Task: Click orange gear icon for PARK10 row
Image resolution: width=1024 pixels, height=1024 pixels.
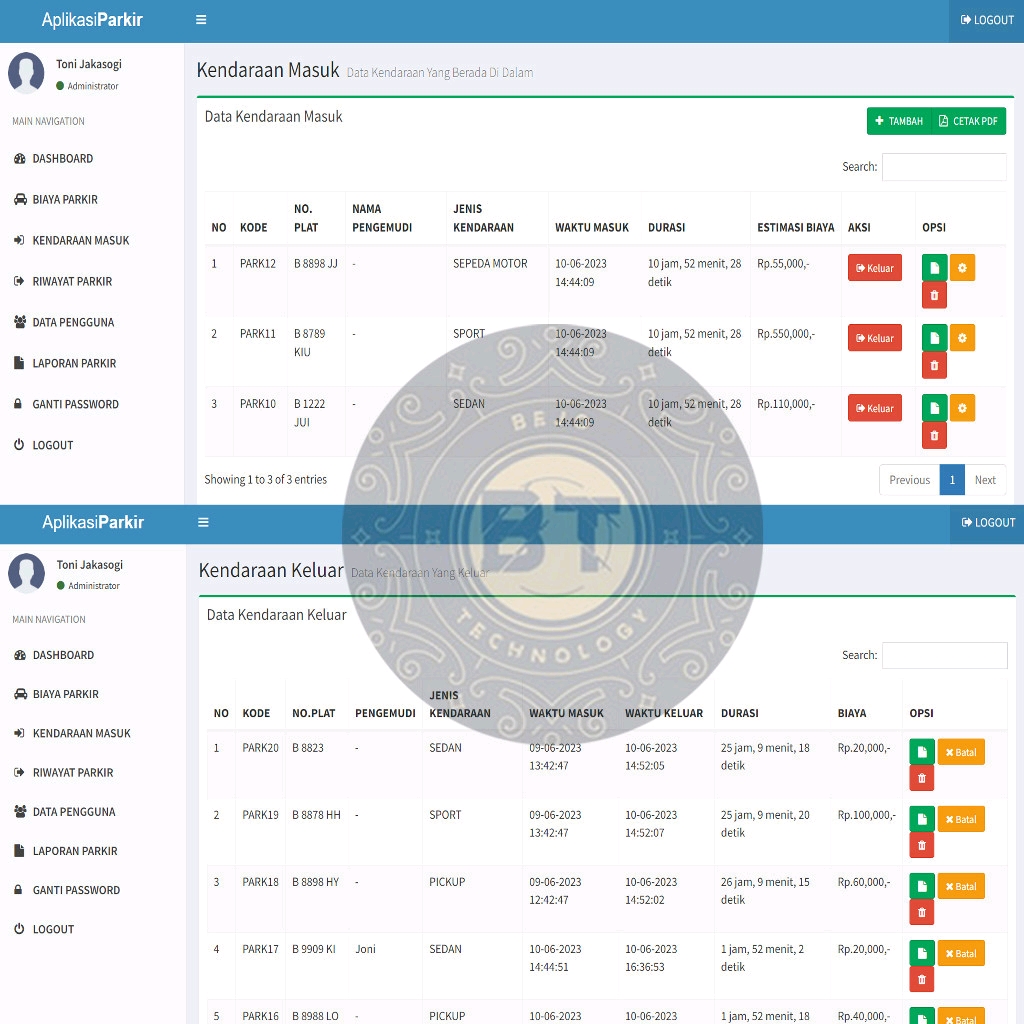Action: click(x=962, y=408)
